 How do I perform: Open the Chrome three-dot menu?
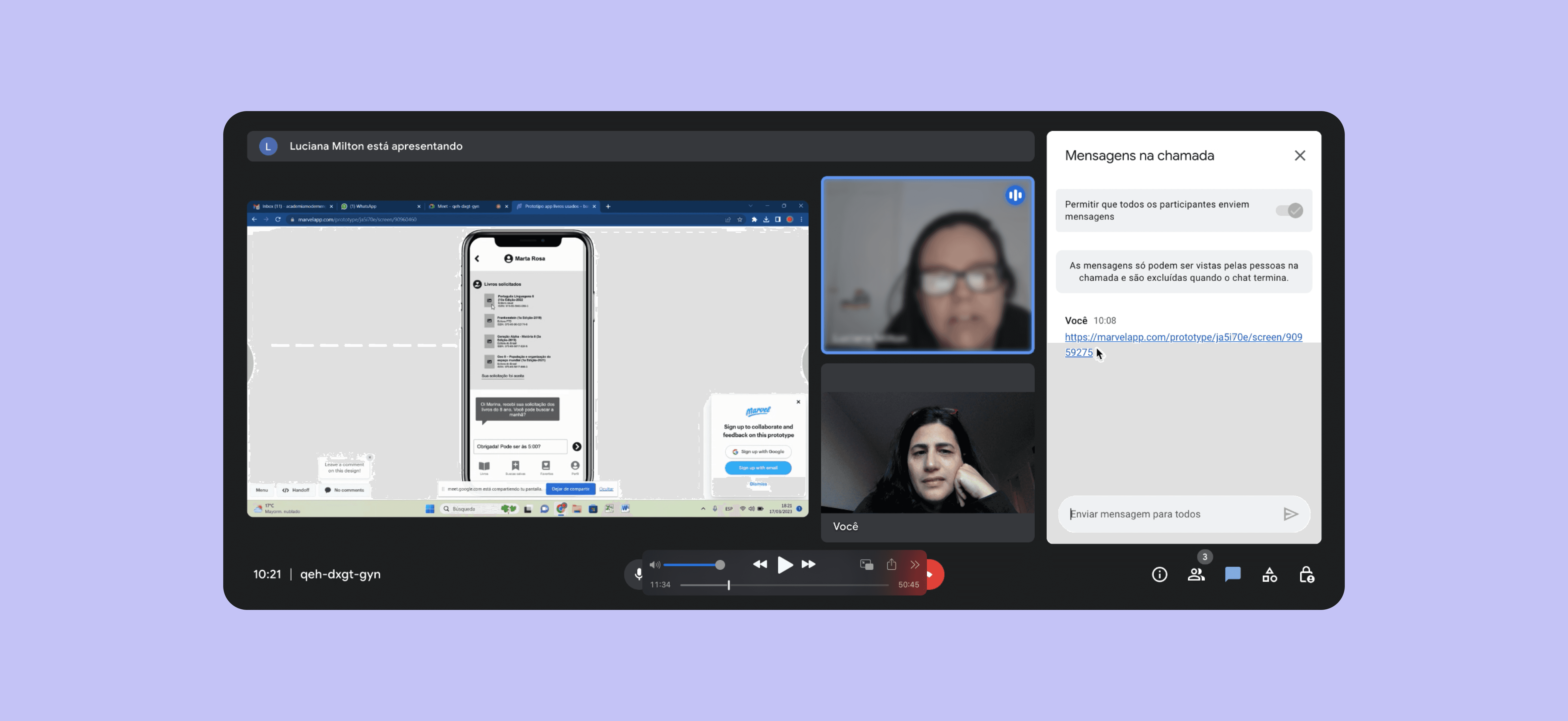tap(801, 219)
